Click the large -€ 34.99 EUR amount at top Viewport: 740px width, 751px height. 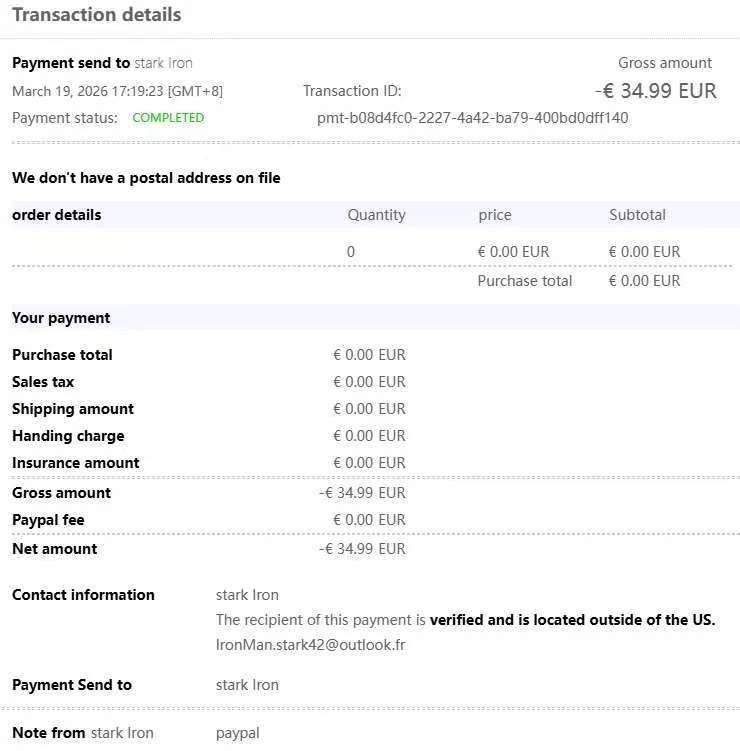655,91
